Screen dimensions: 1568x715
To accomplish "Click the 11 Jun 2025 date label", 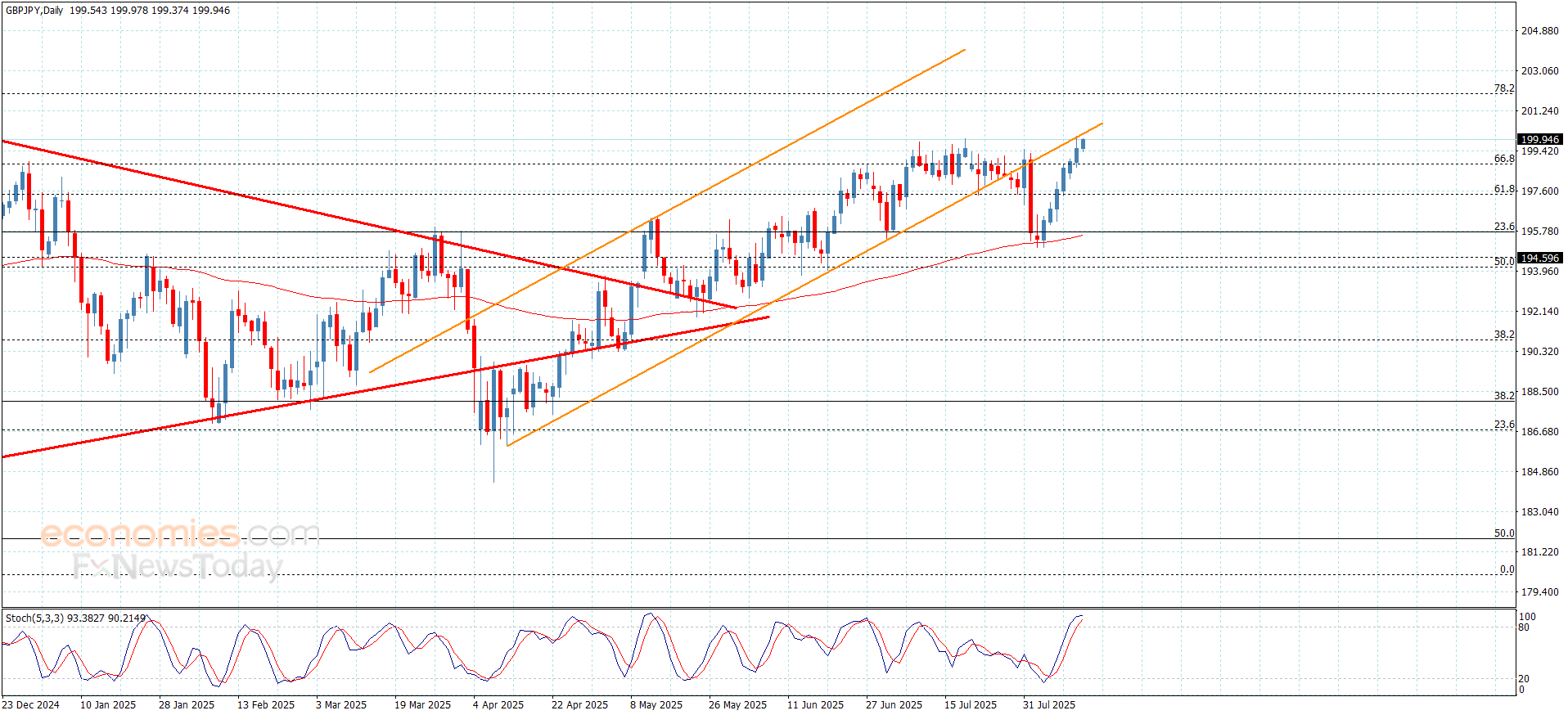I will (815, 705).
